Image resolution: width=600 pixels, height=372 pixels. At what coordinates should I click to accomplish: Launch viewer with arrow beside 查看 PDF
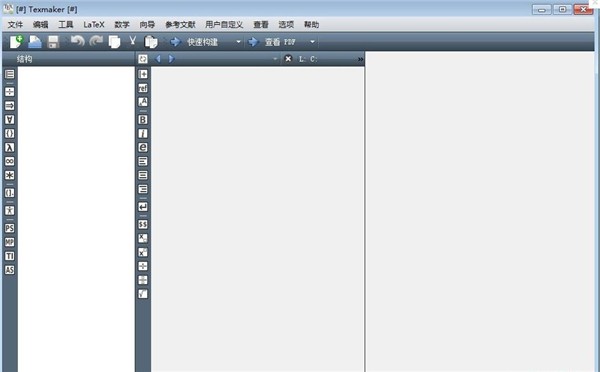click(x=253, y=42)
